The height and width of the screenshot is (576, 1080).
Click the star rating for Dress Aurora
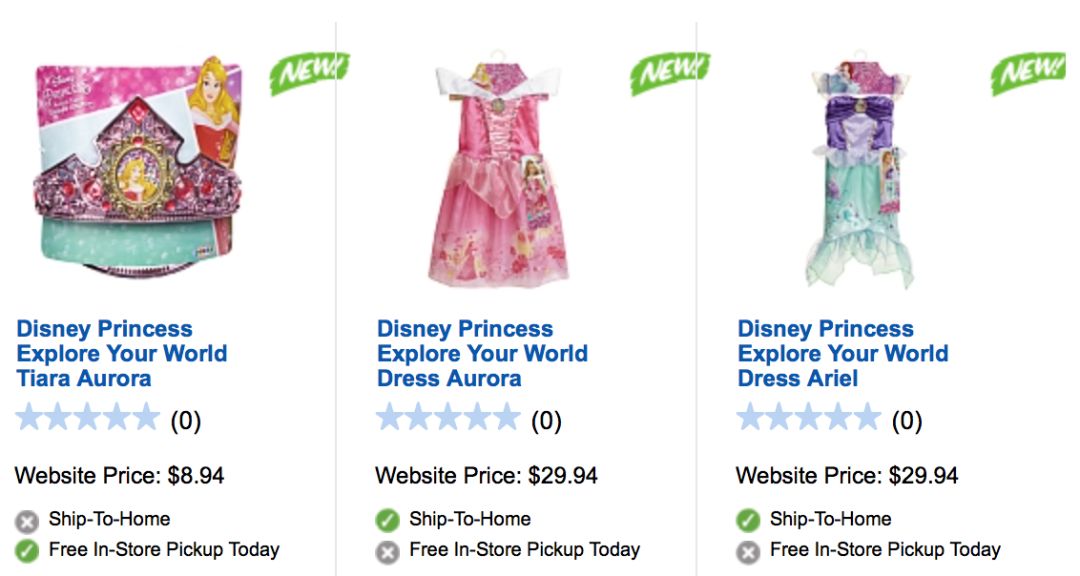(x=448, y=418)
